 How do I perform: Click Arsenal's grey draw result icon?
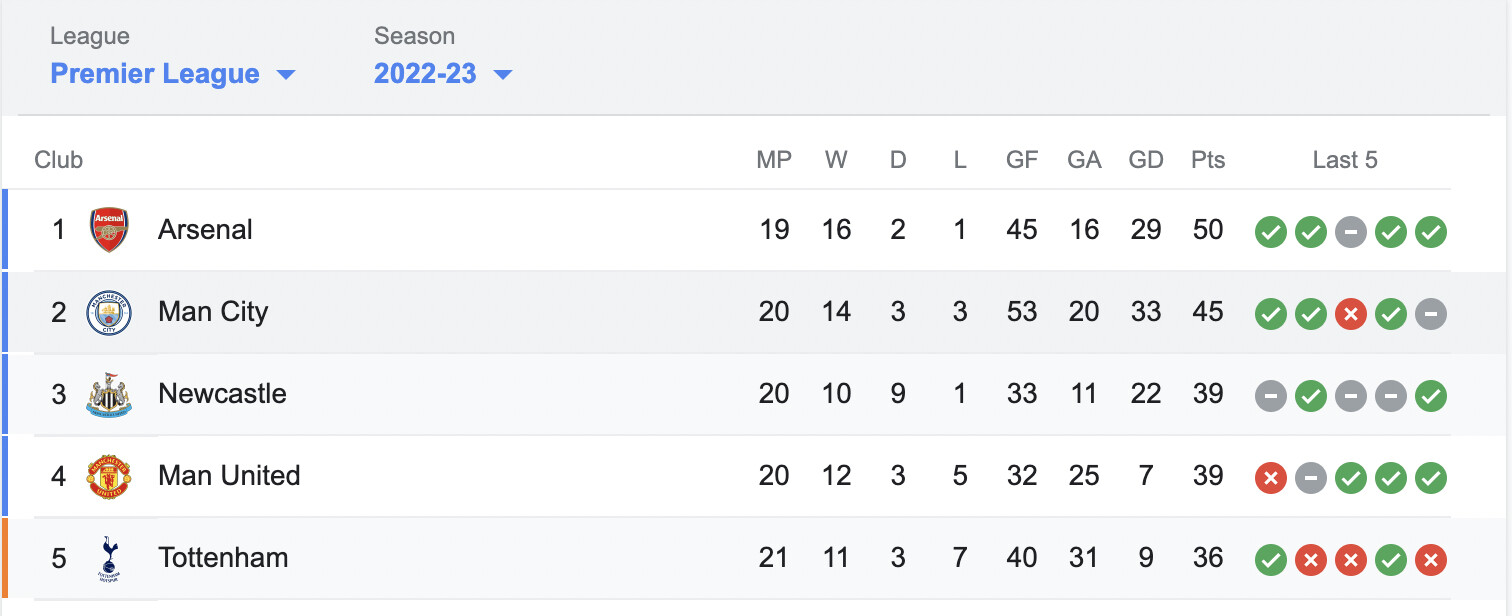[x=1350, y=233]
